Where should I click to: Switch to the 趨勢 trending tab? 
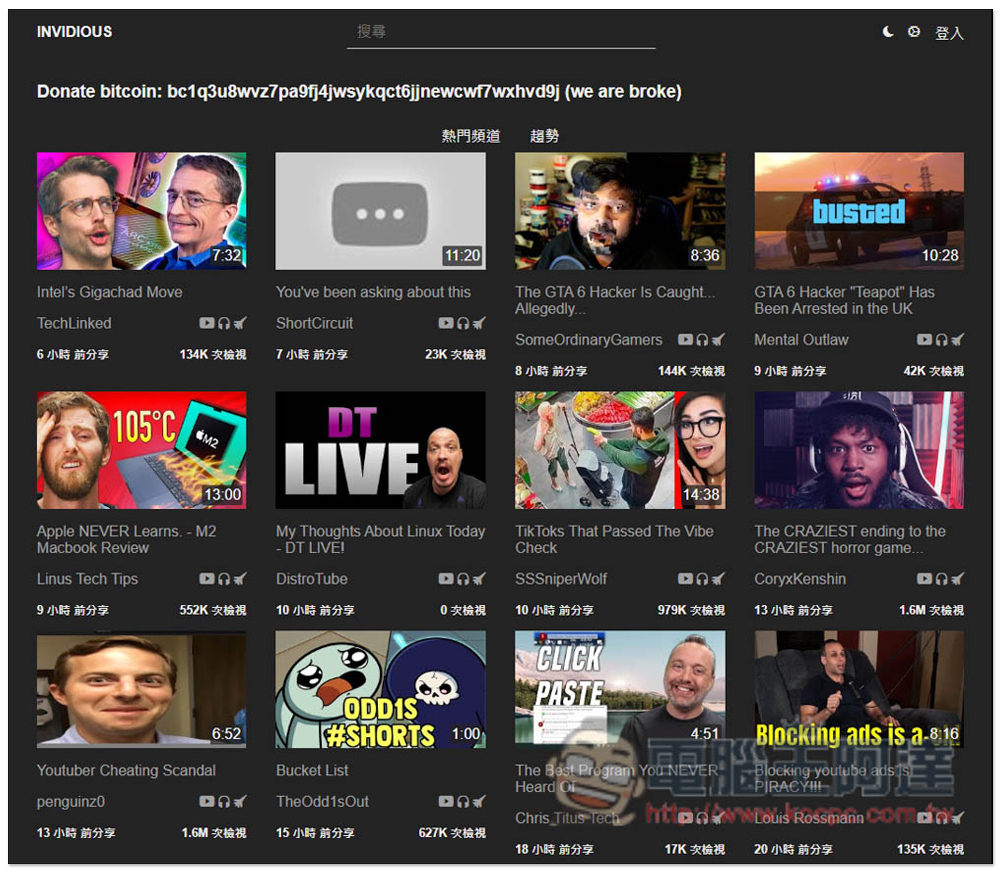click(545, 136)
